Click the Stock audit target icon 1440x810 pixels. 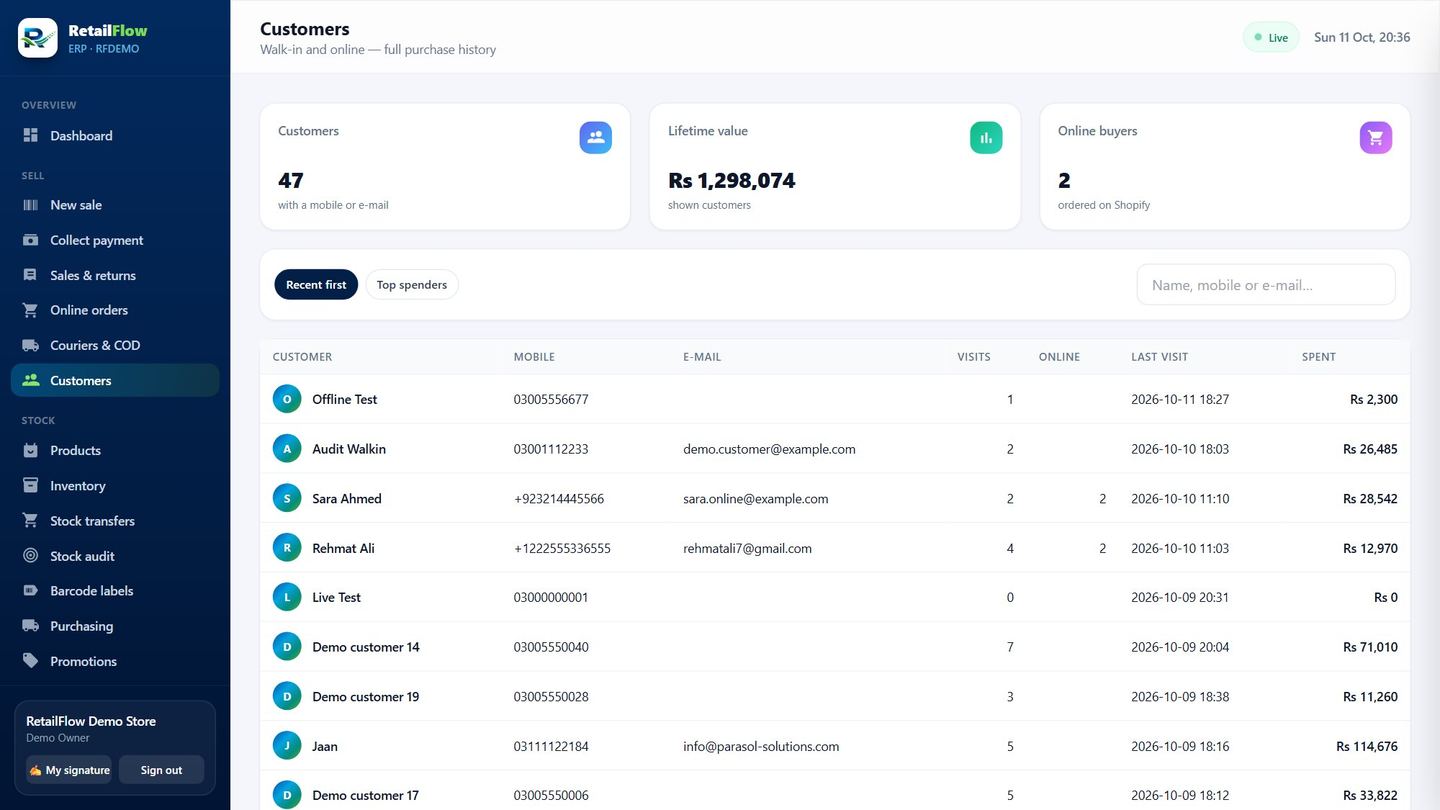pyautogui.click(x=31, y=556)
